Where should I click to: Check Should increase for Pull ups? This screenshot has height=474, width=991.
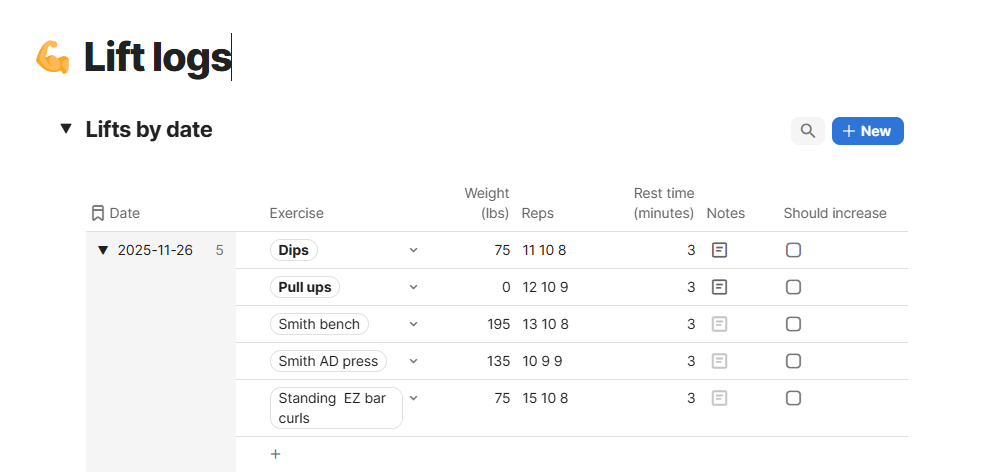[x=793, y=287]
